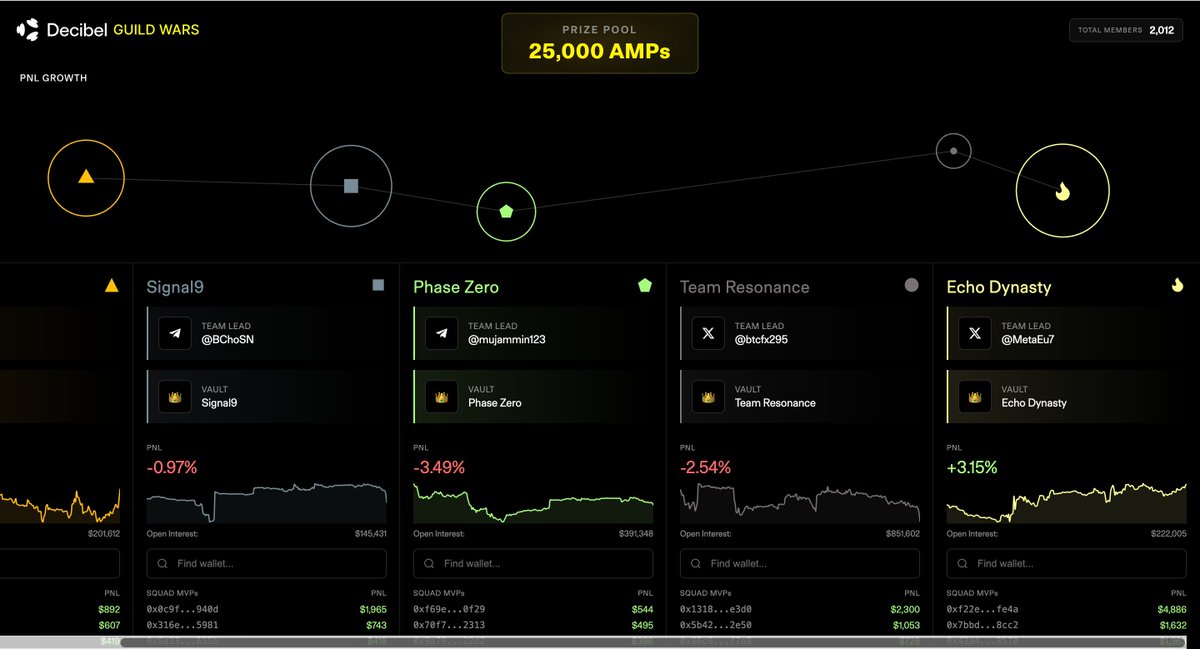Select wallet 0x316e...5981 row

click(266, 625)
